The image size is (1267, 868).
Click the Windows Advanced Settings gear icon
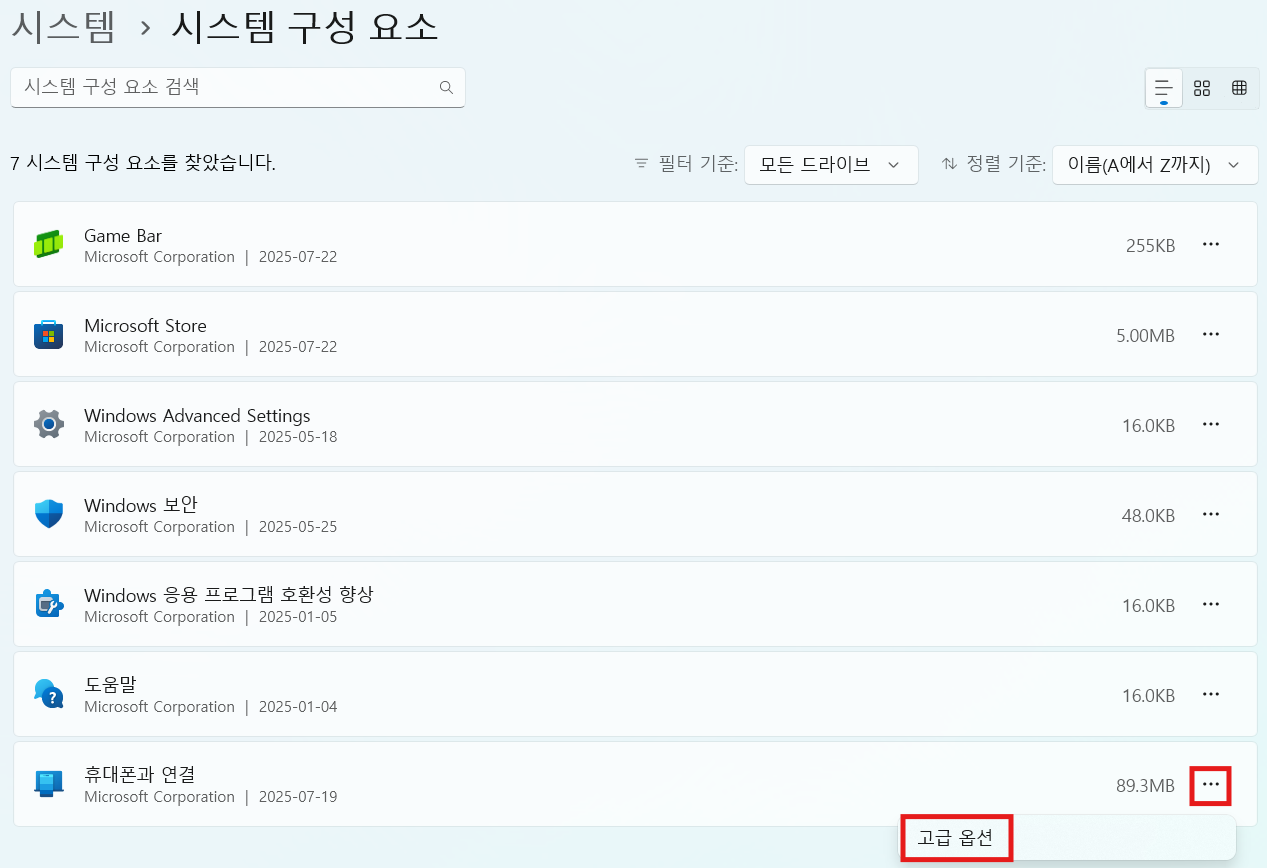pos(49,424)
